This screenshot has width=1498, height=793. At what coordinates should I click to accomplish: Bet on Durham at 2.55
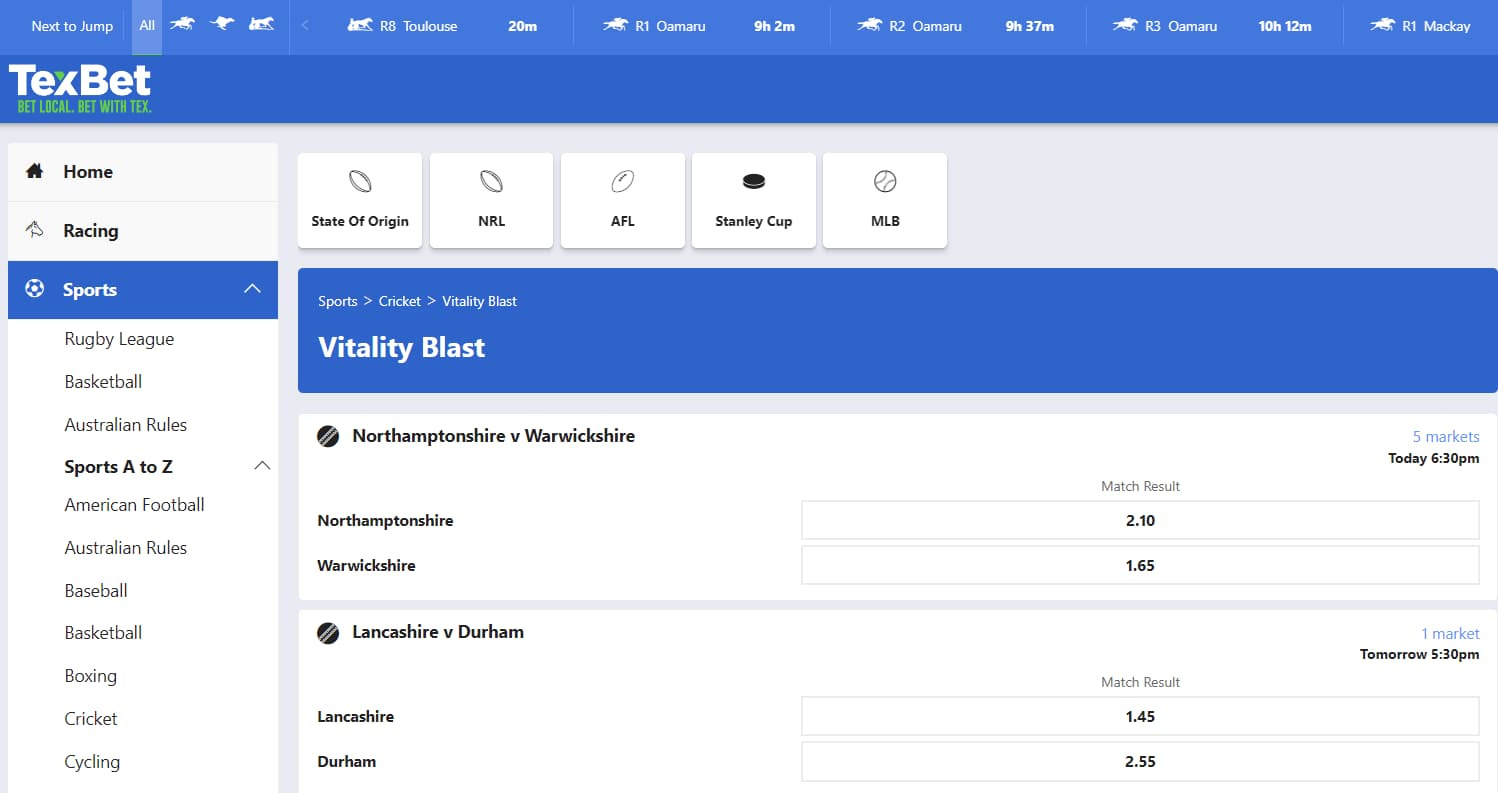point(1140,761)
